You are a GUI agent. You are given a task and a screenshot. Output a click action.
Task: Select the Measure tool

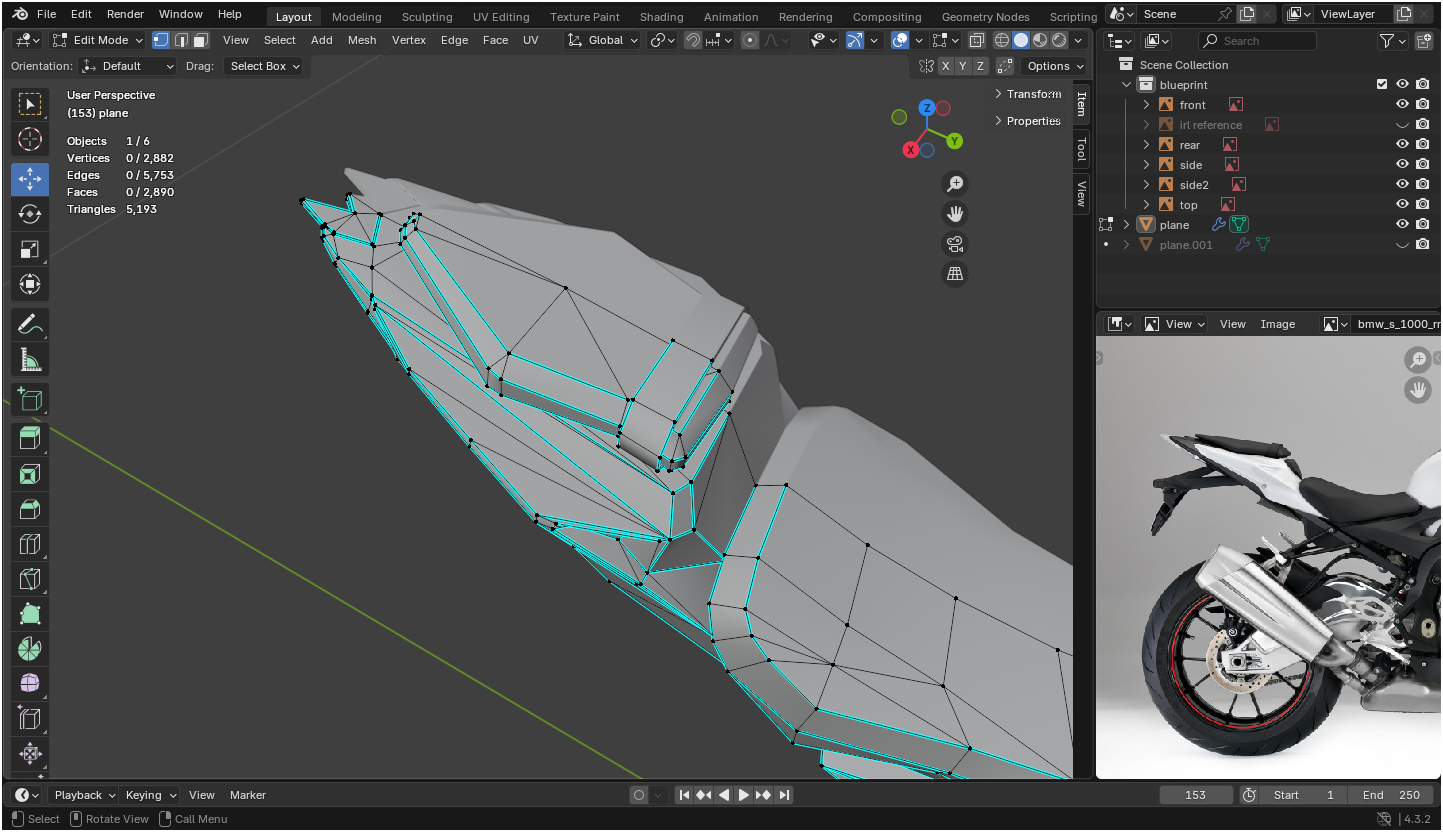30,359
